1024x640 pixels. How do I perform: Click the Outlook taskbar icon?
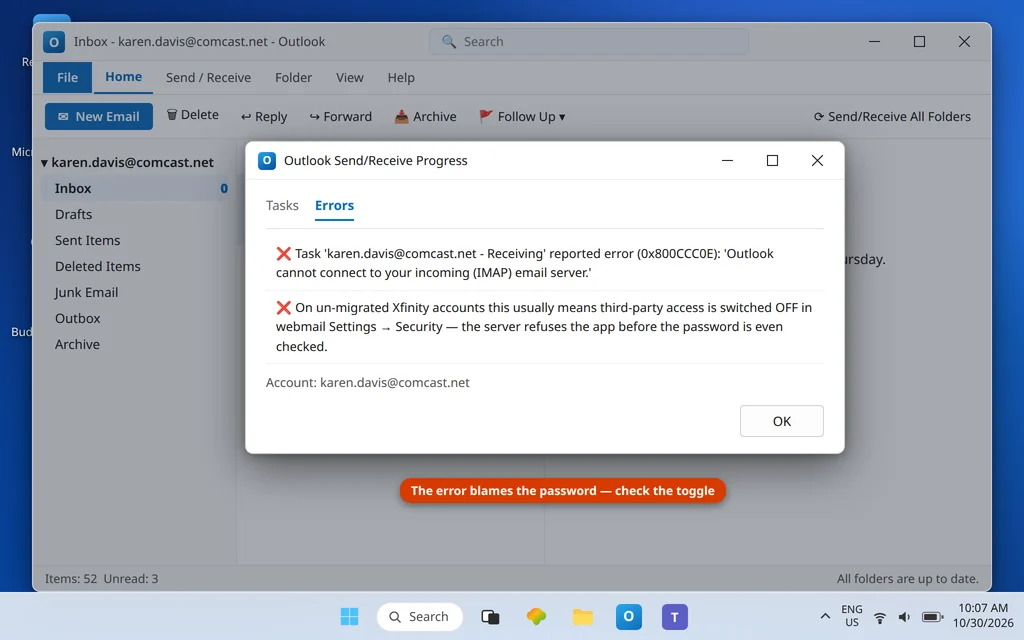628,616
